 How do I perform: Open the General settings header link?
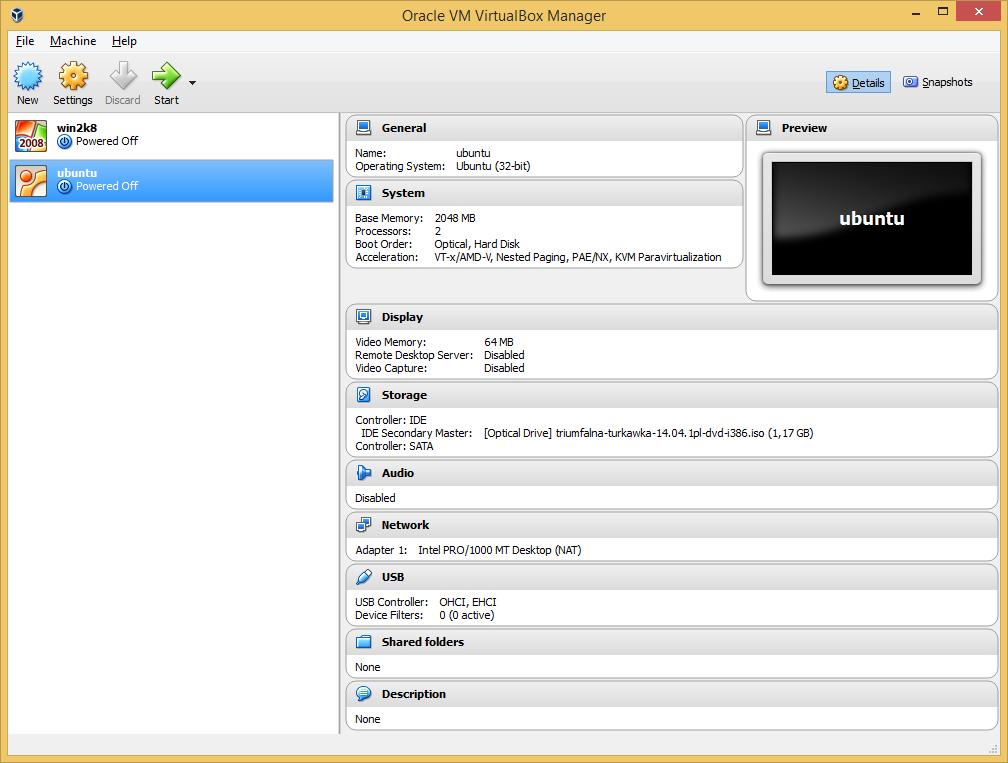click(404, 128)
